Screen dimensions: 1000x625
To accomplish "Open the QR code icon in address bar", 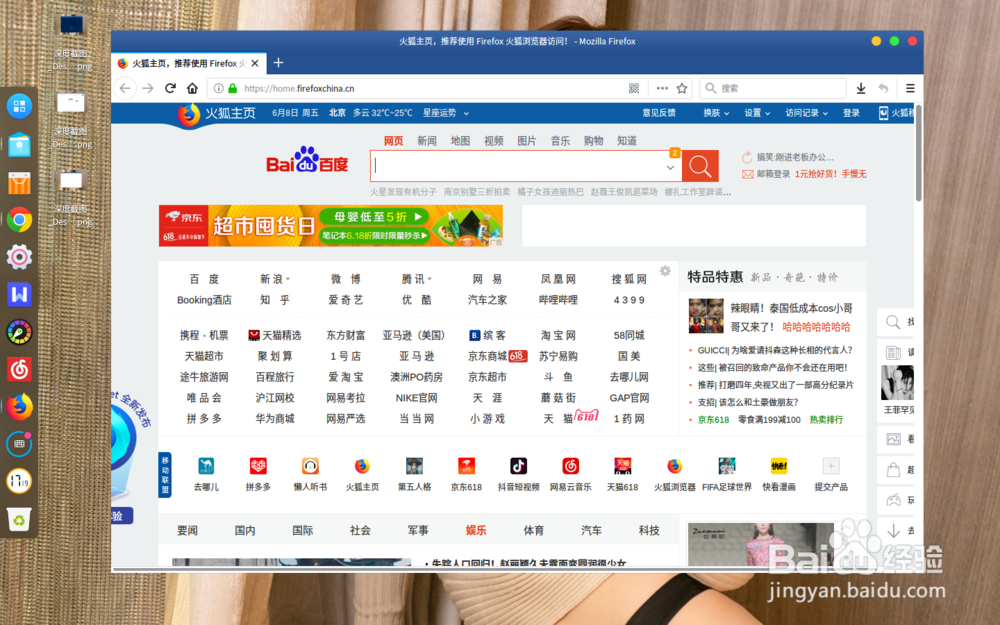I will (x=634, y=88).
